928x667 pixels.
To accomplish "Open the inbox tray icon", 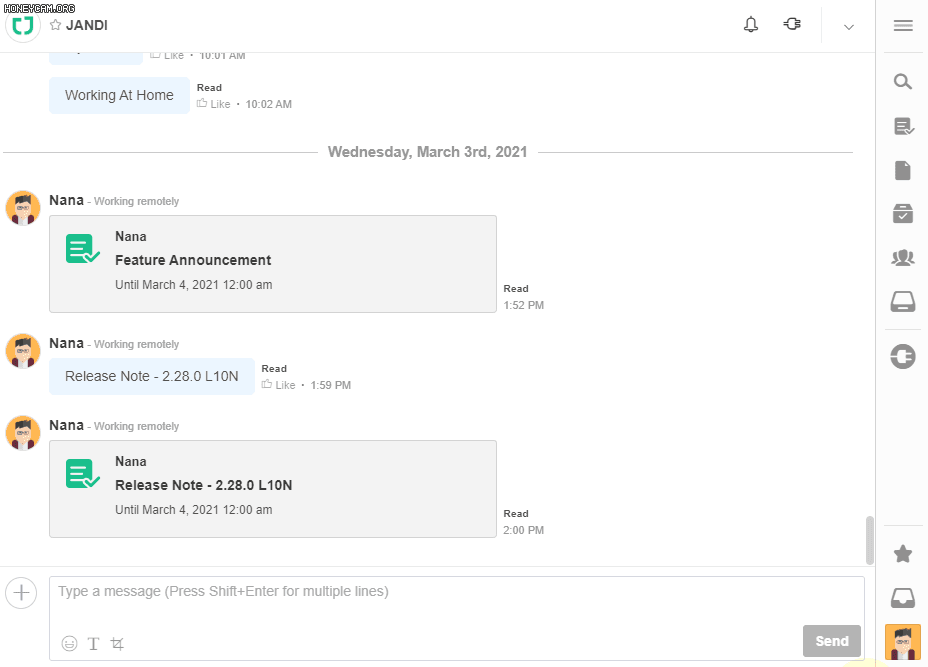I will [903, 598].
